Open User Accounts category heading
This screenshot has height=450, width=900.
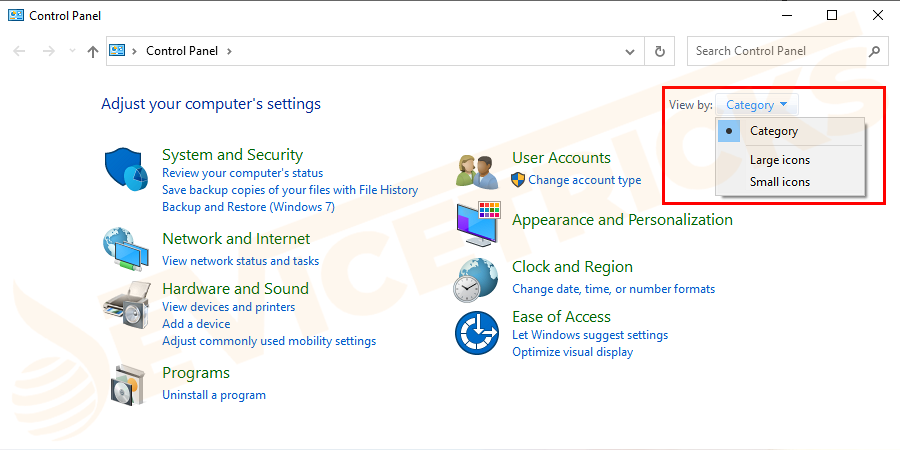(x=561, y=158)
